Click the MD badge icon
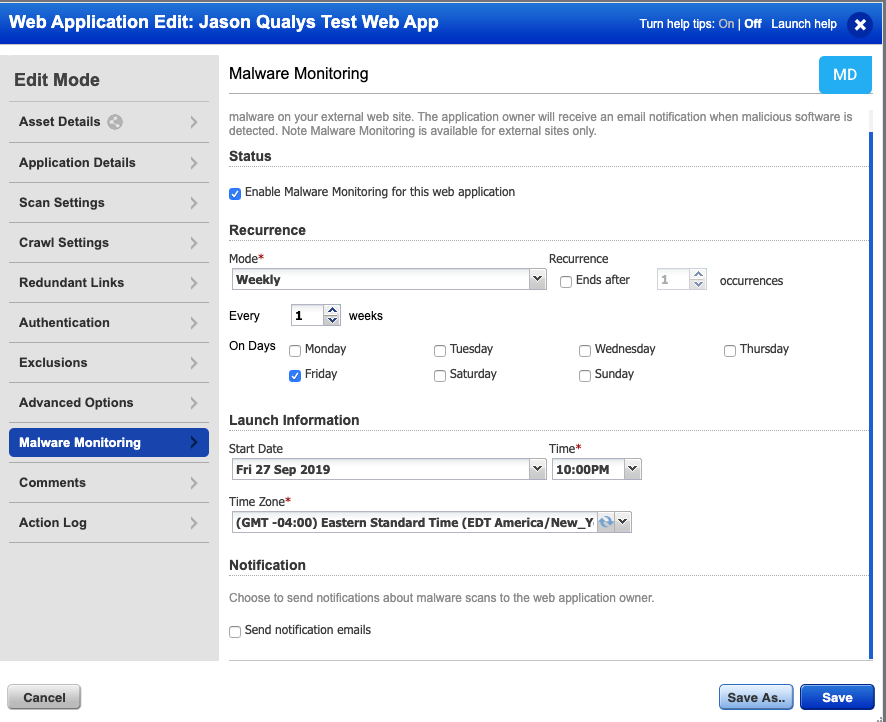The width and height of the screenshot is (886, 722). (845, 74)
